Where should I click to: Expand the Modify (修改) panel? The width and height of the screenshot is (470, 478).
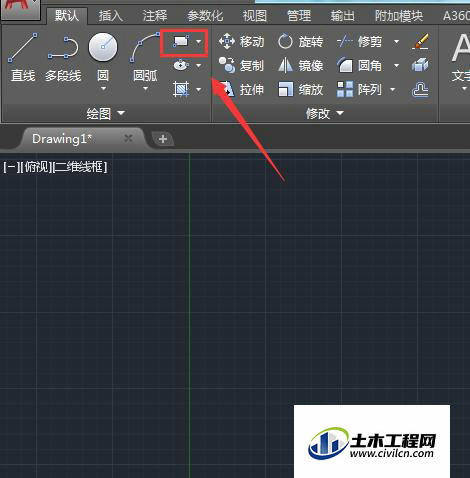[x=325, y=113]
